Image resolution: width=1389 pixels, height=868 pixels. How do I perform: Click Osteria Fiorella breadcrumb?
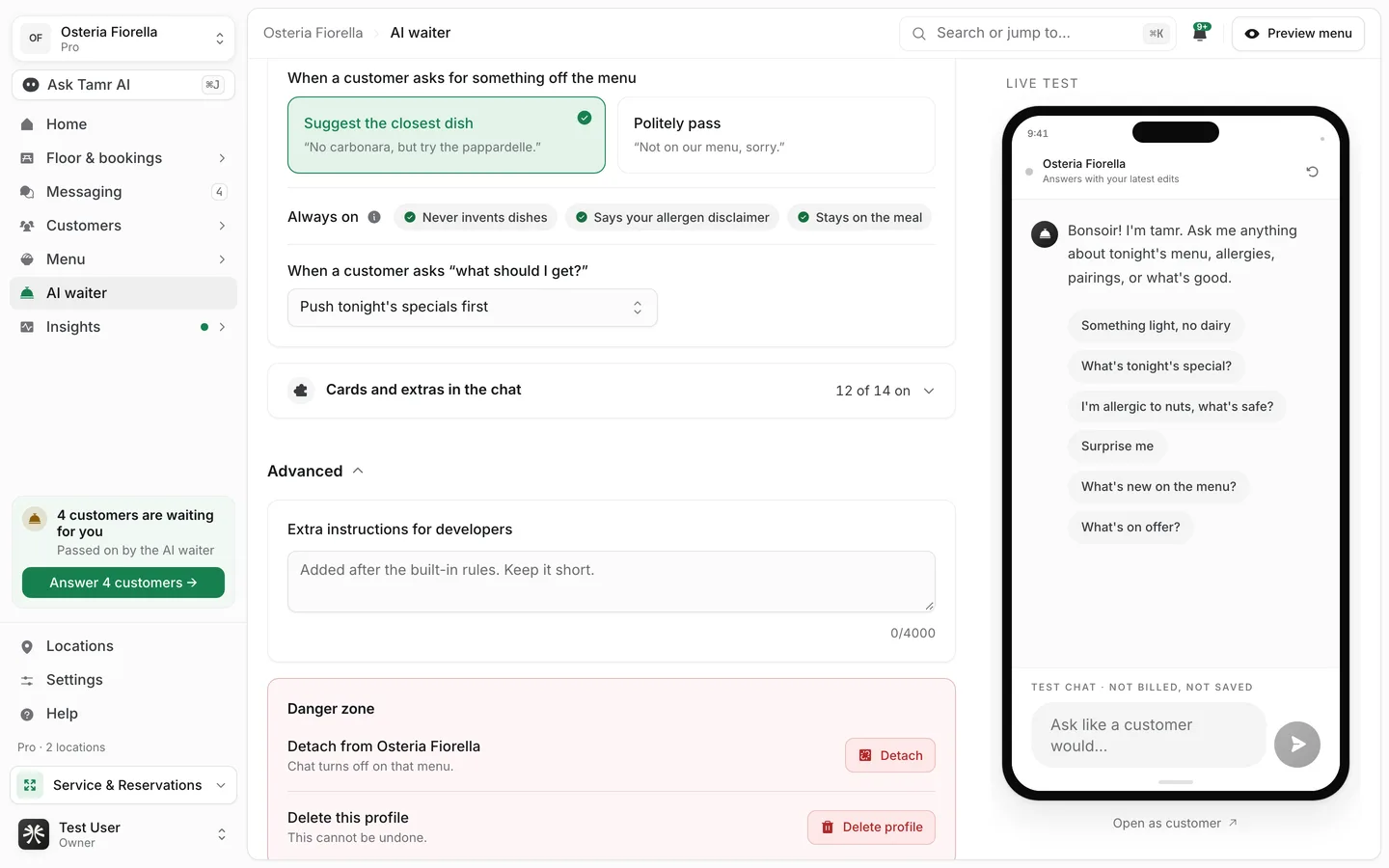pyautogui.click(x=313, y=33)
